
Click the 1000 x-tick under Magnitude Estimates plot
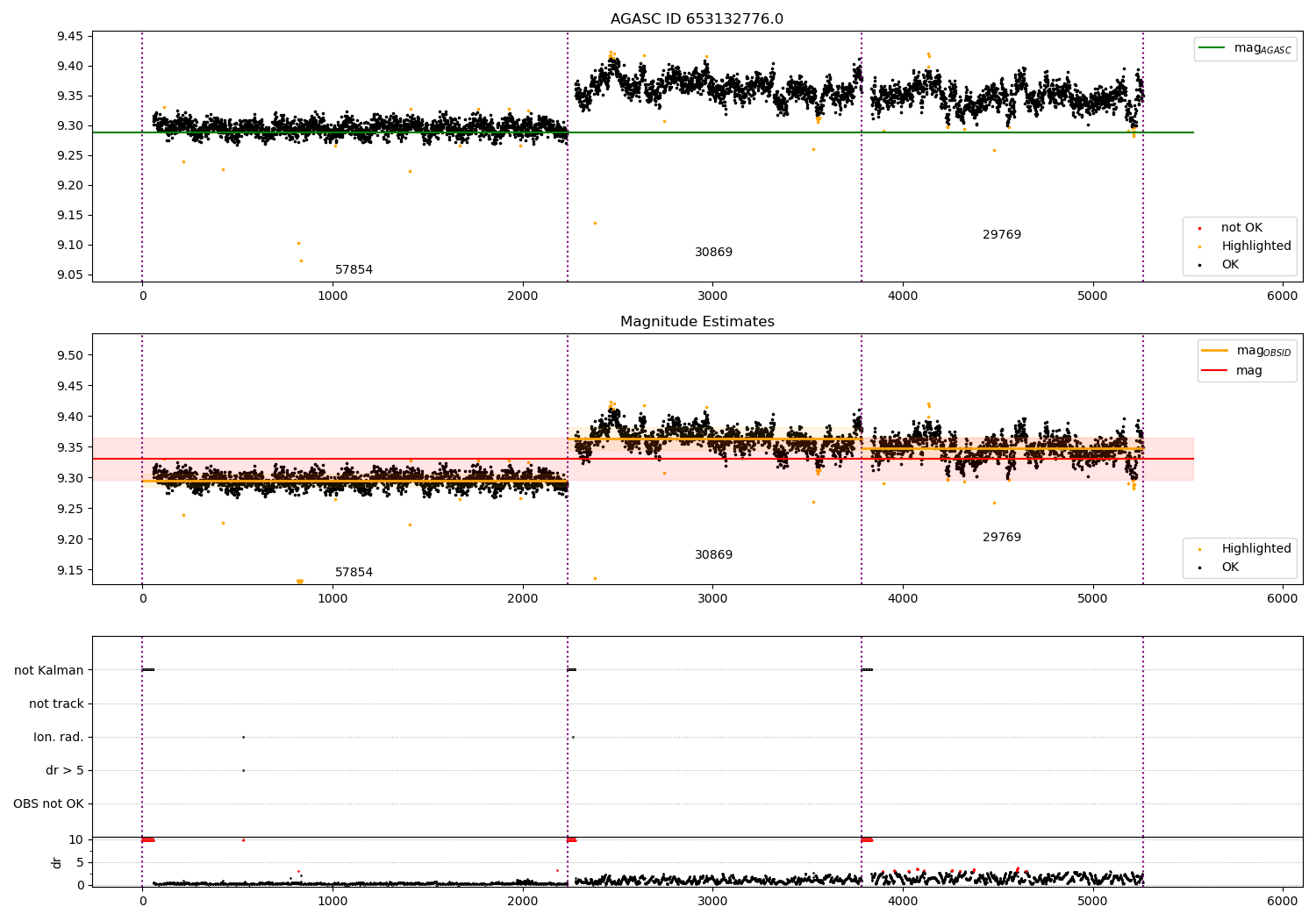tap(333, 598)
